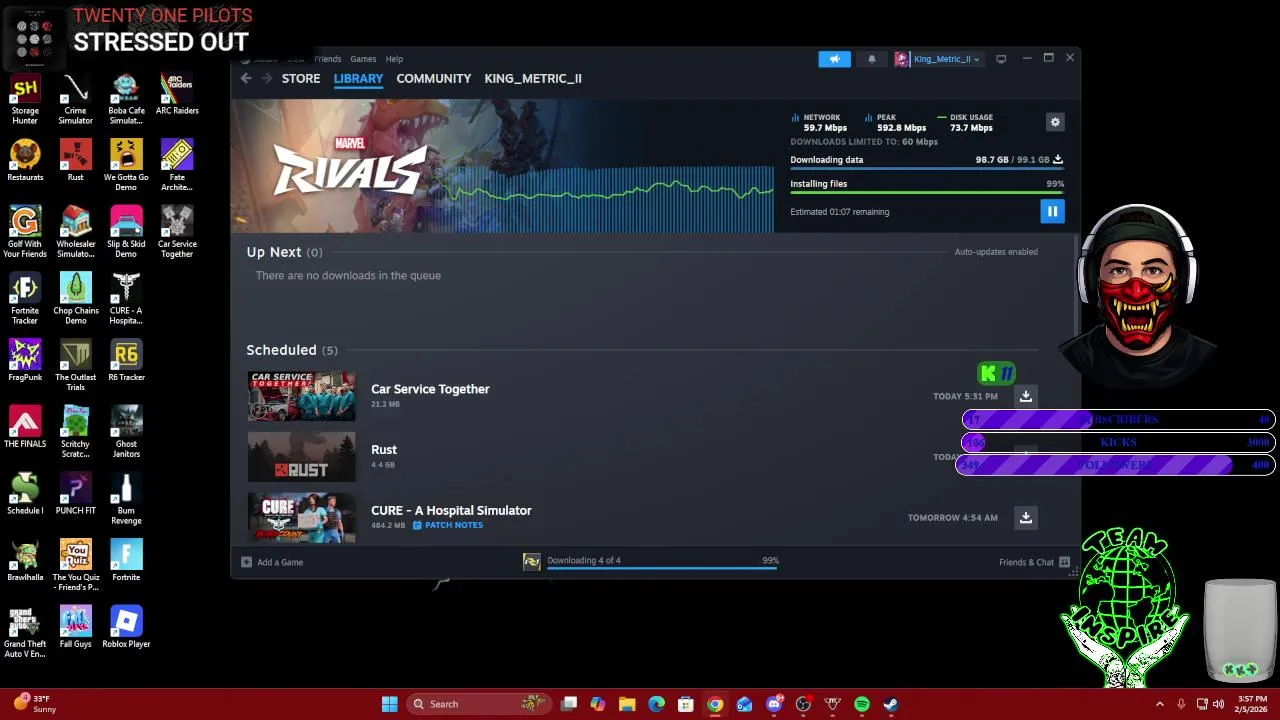Open Slip & Skid Demo shortcut

(x=126, y=232)
